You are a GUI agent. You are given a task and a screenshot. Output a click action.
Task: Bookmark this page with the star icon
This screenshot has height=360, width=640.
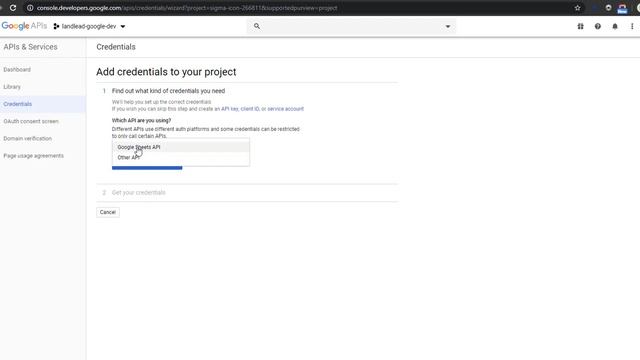click(x=577, y=8)
